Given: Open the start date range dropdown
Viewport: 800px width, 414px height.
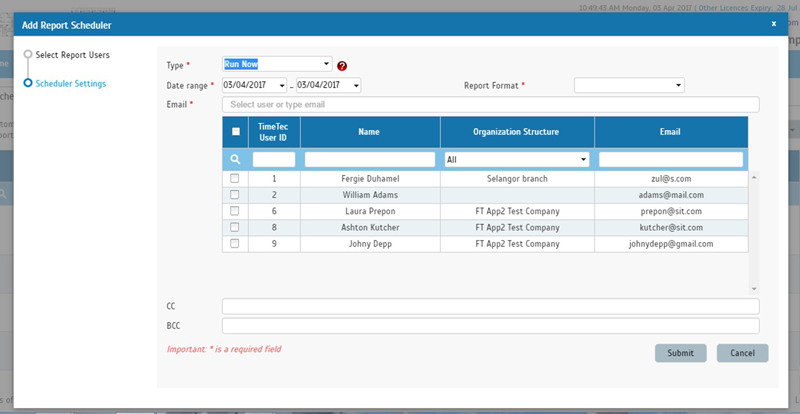Looking at the screenshot, I should tap(254, 85).
